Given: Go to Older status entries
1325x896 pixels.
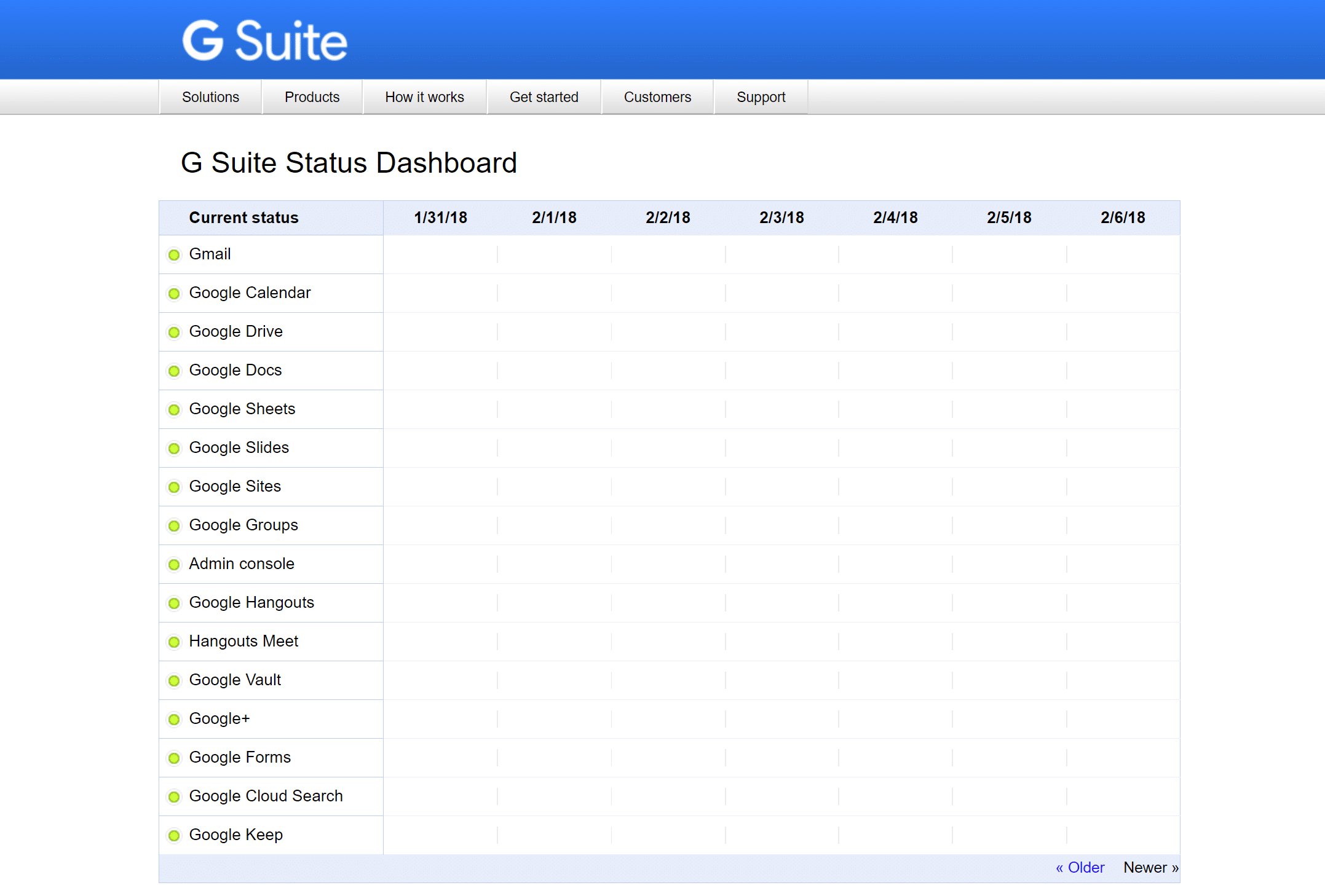Looking at the screenshot, I should tap(1080, 867).
